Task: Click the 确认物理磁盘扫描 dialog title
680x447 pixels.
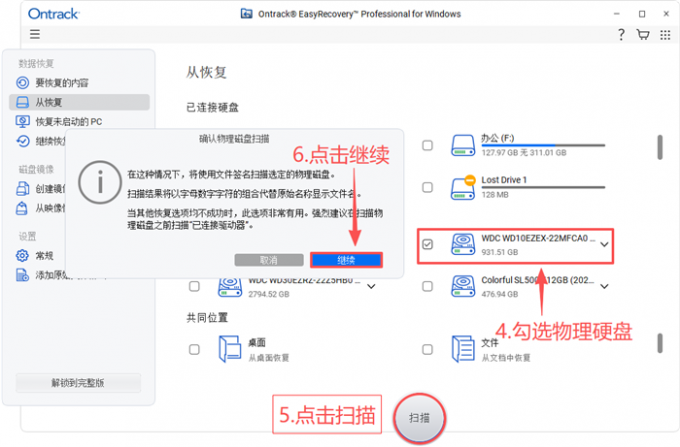Action: click(x=234, y=139)
